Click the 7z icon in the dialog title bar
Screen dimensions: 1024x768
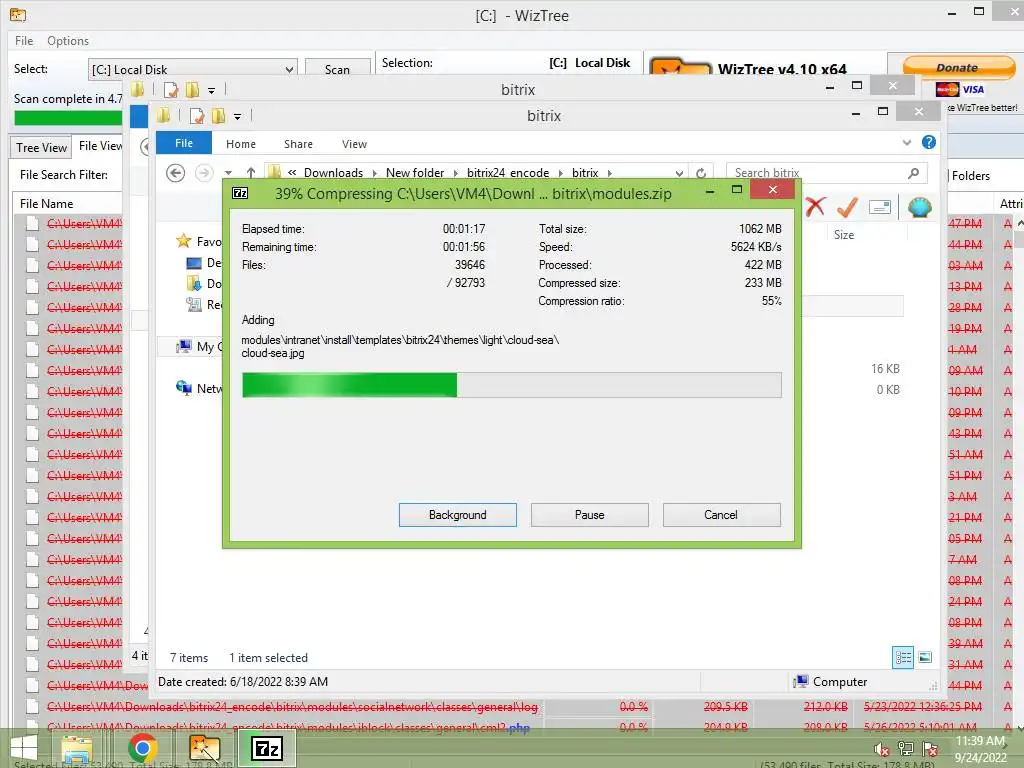pyautogui.click(x=240, y=193)
